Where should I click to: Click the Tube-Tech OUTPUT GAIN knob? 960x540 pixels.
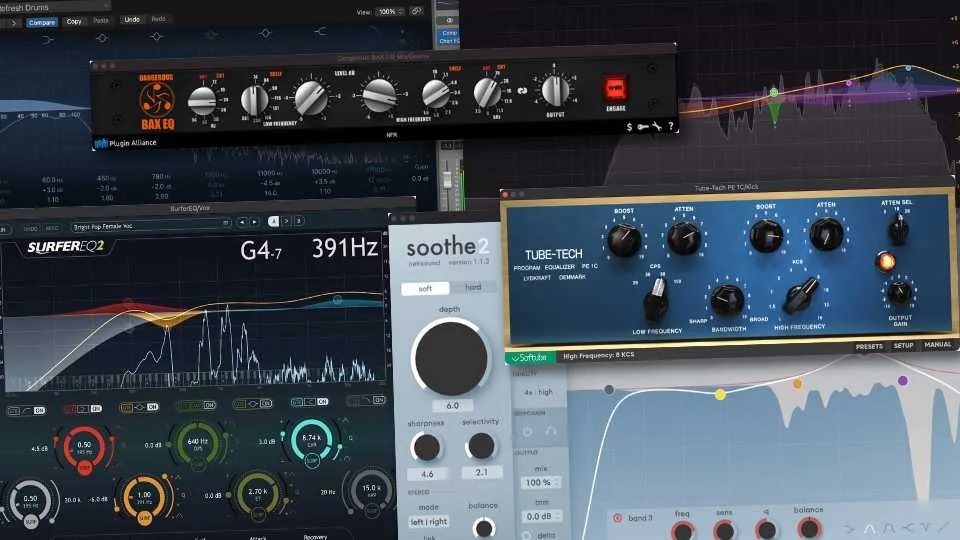(x=899, y=293)
